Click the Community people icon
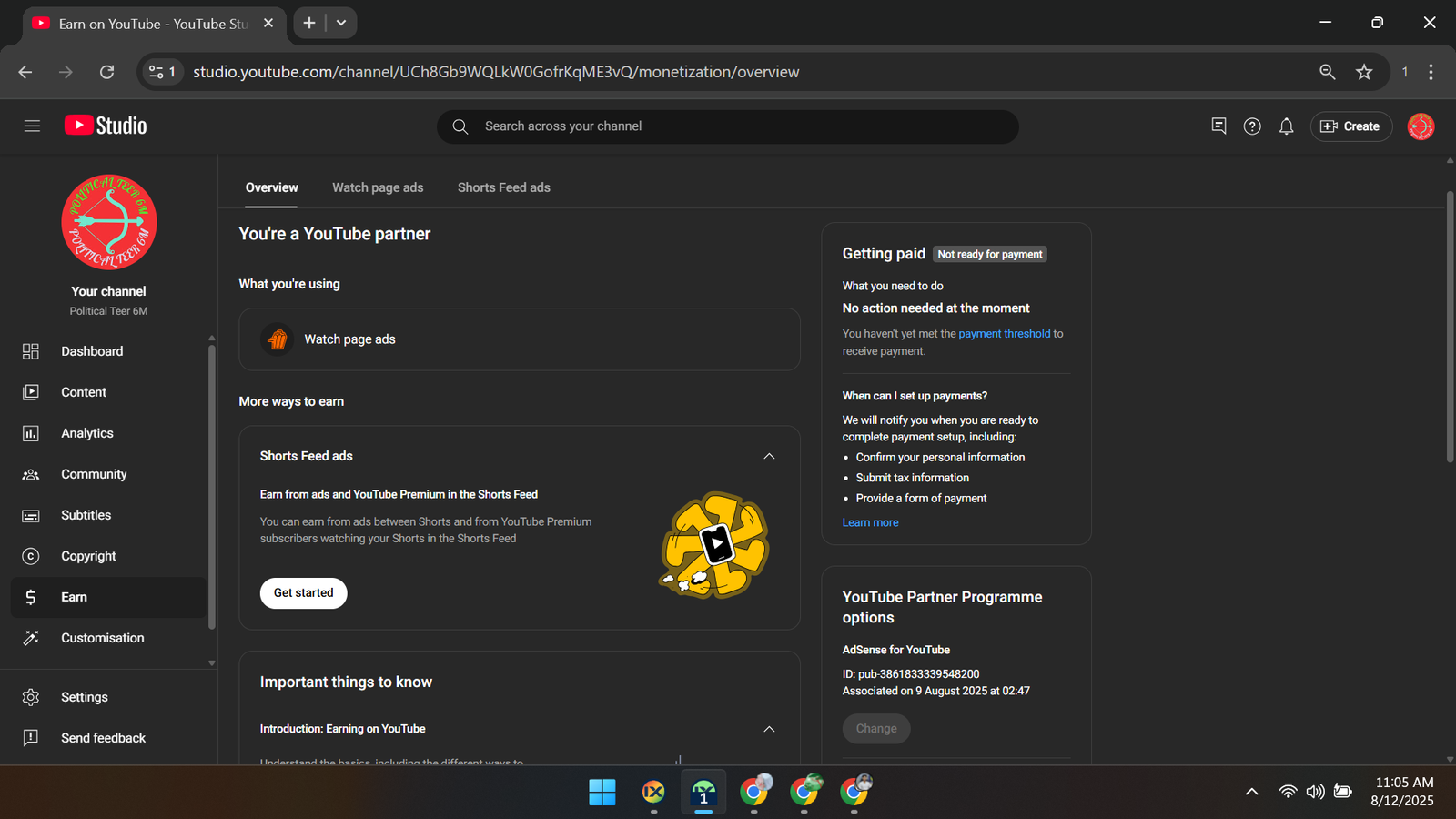The image size is (1456, 819). click(31, 474)
